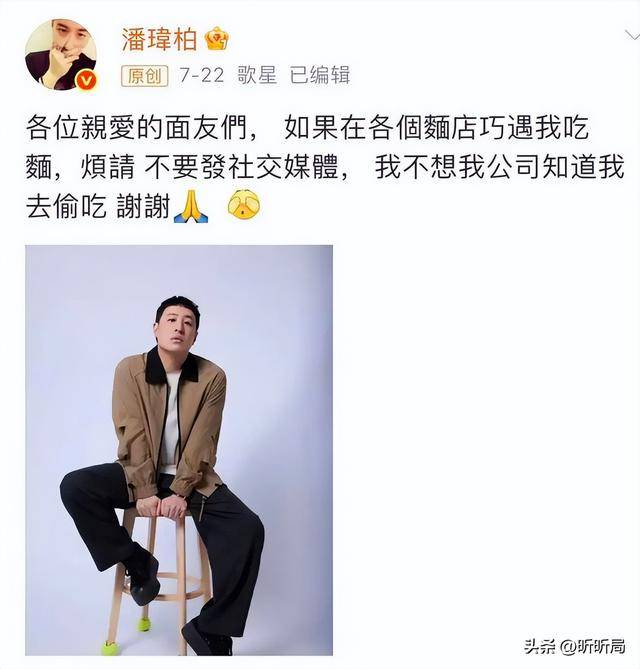Click the yellow face-covering emoji
This screenshot has height=669, width=640.
point(244,206)
